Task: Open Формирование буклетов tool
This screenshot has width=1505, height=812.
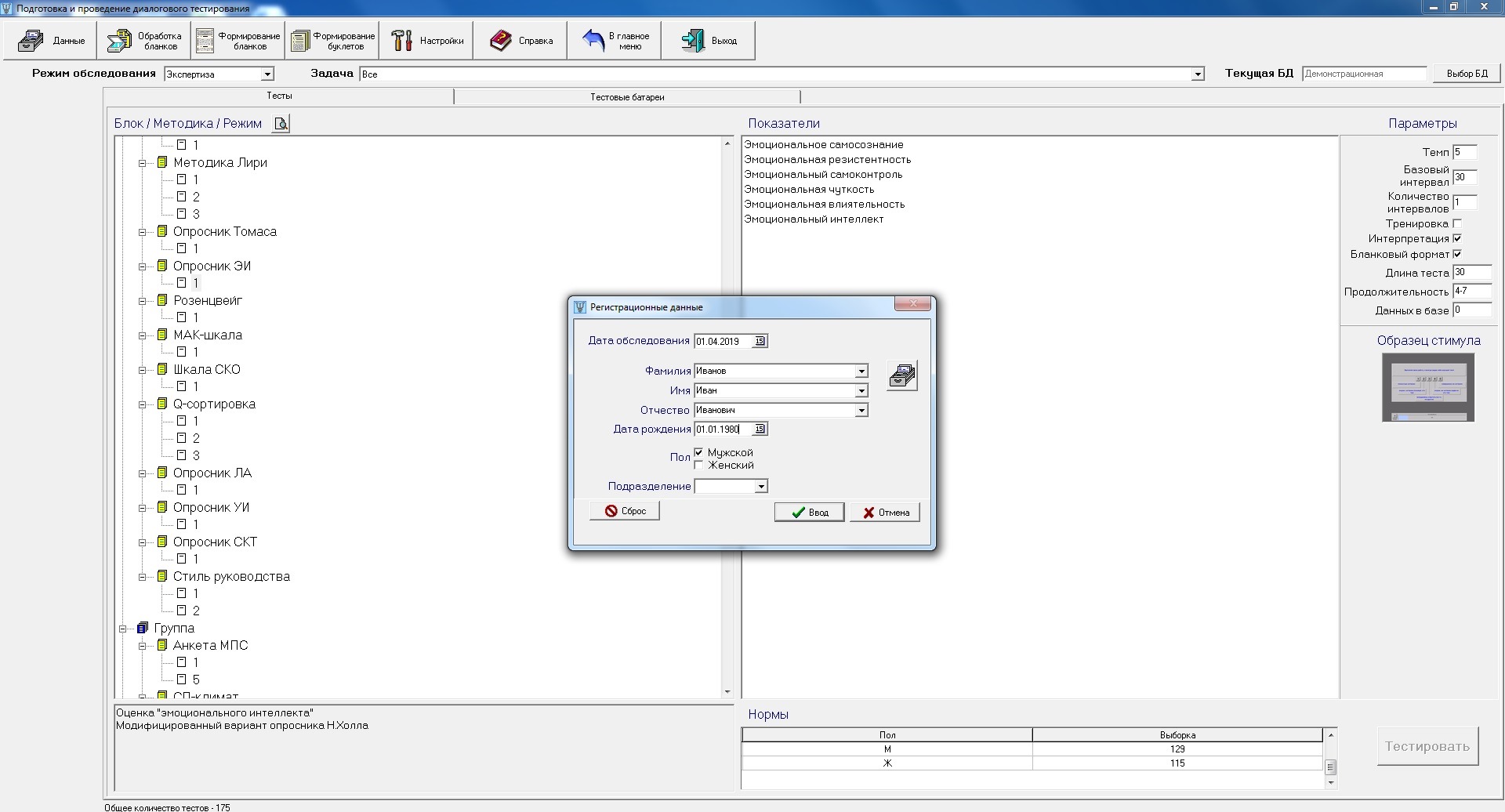Action: (x=300, y=41)
